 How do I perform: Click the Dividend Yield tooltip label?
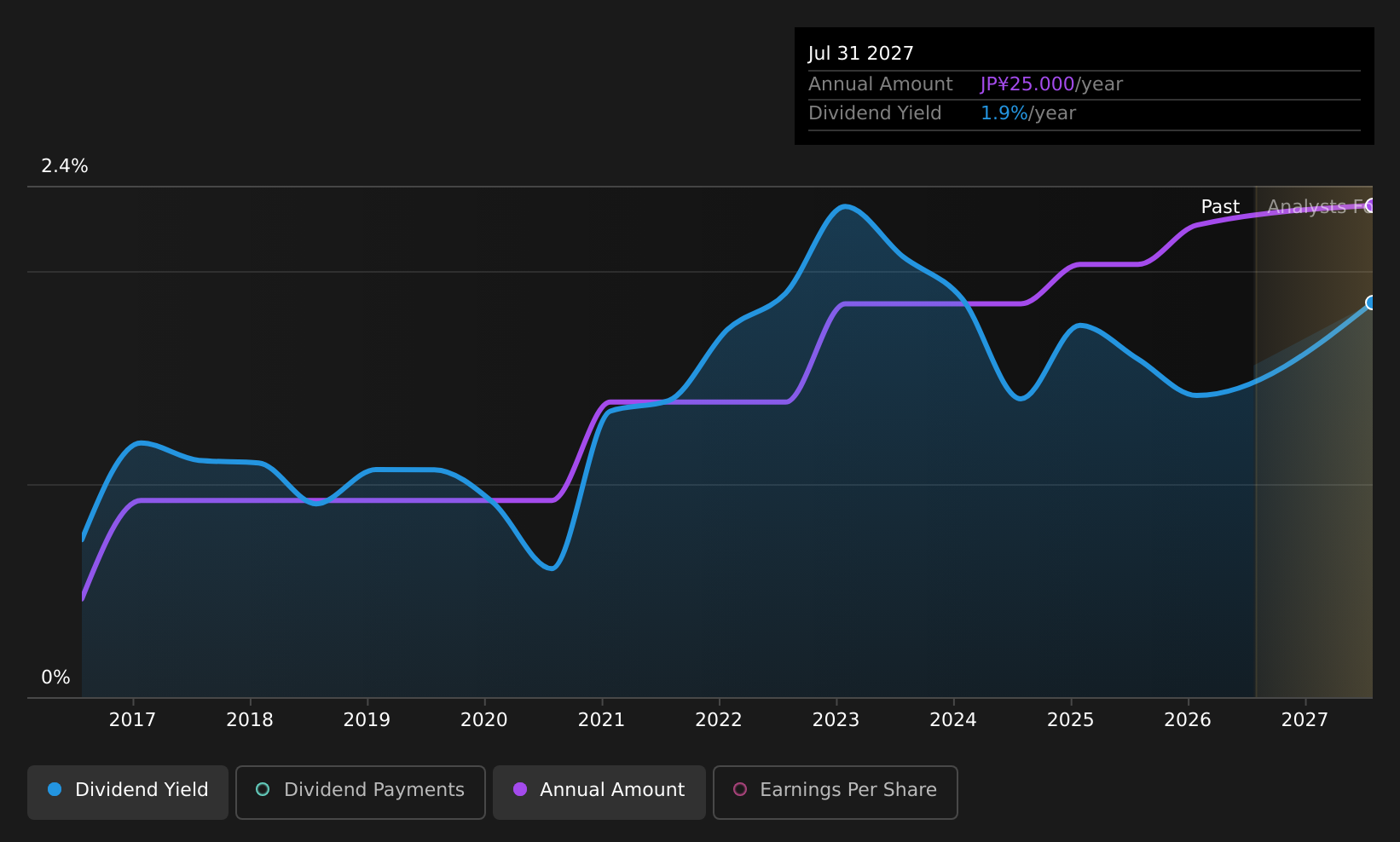(x=875, y=113)
